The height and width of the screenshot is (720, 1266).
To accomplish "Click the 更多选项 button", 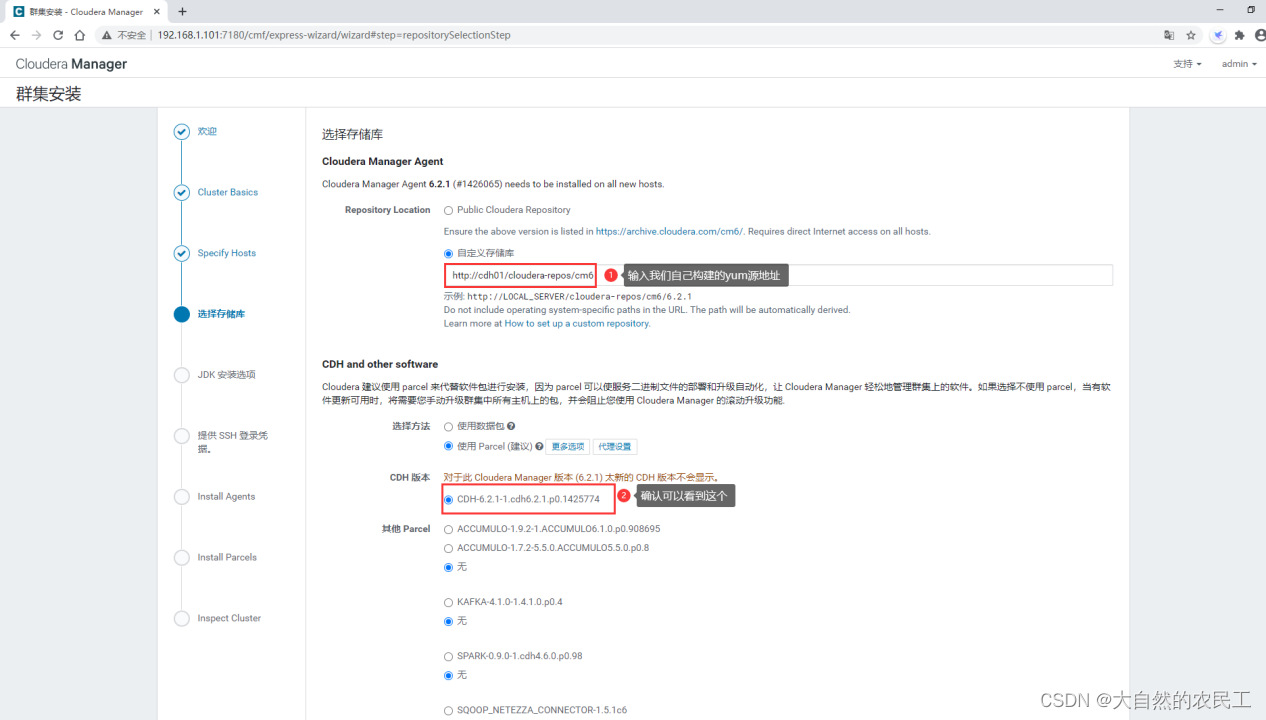I will 567,447.
